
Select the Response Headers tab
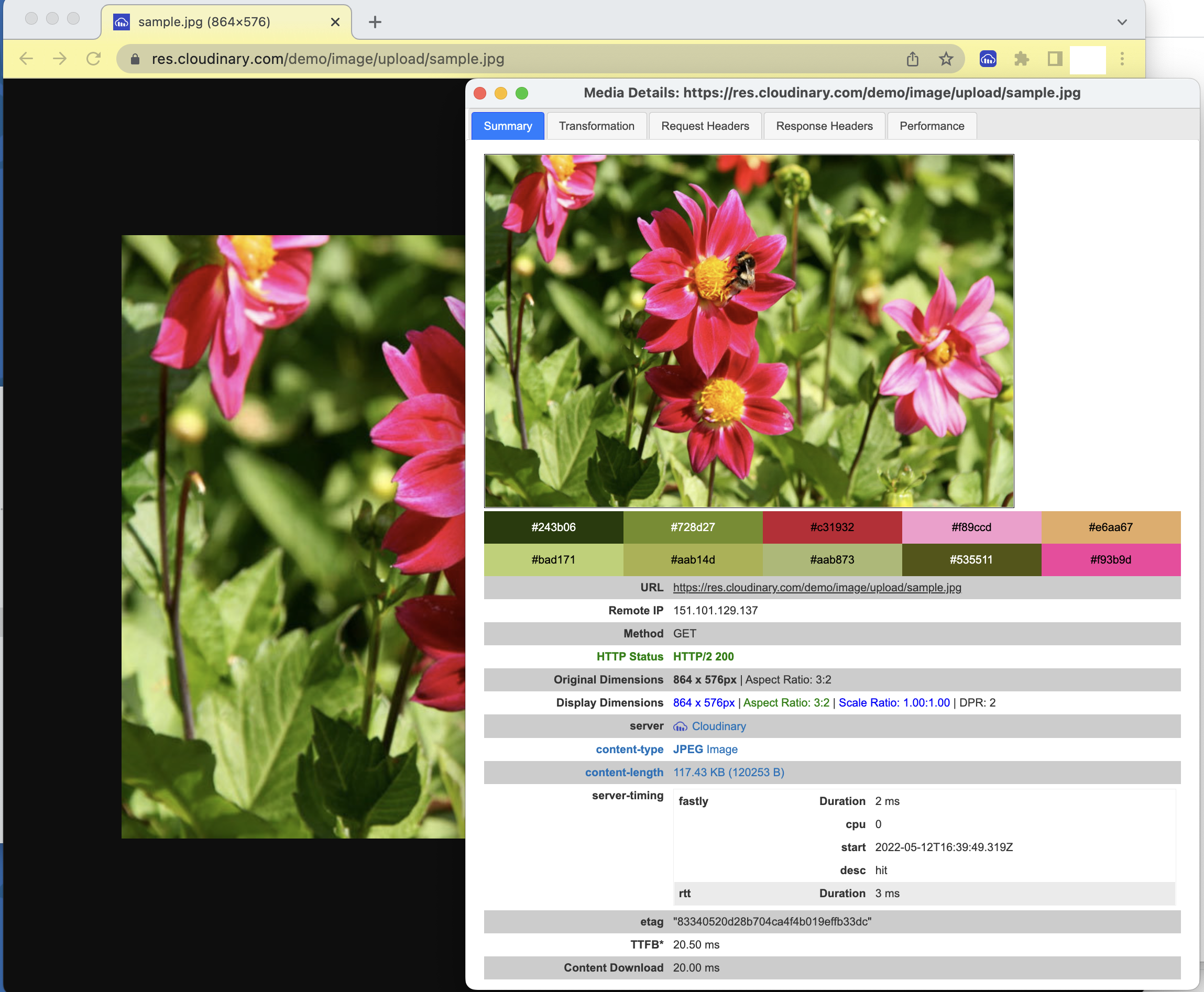pos(823,126)
